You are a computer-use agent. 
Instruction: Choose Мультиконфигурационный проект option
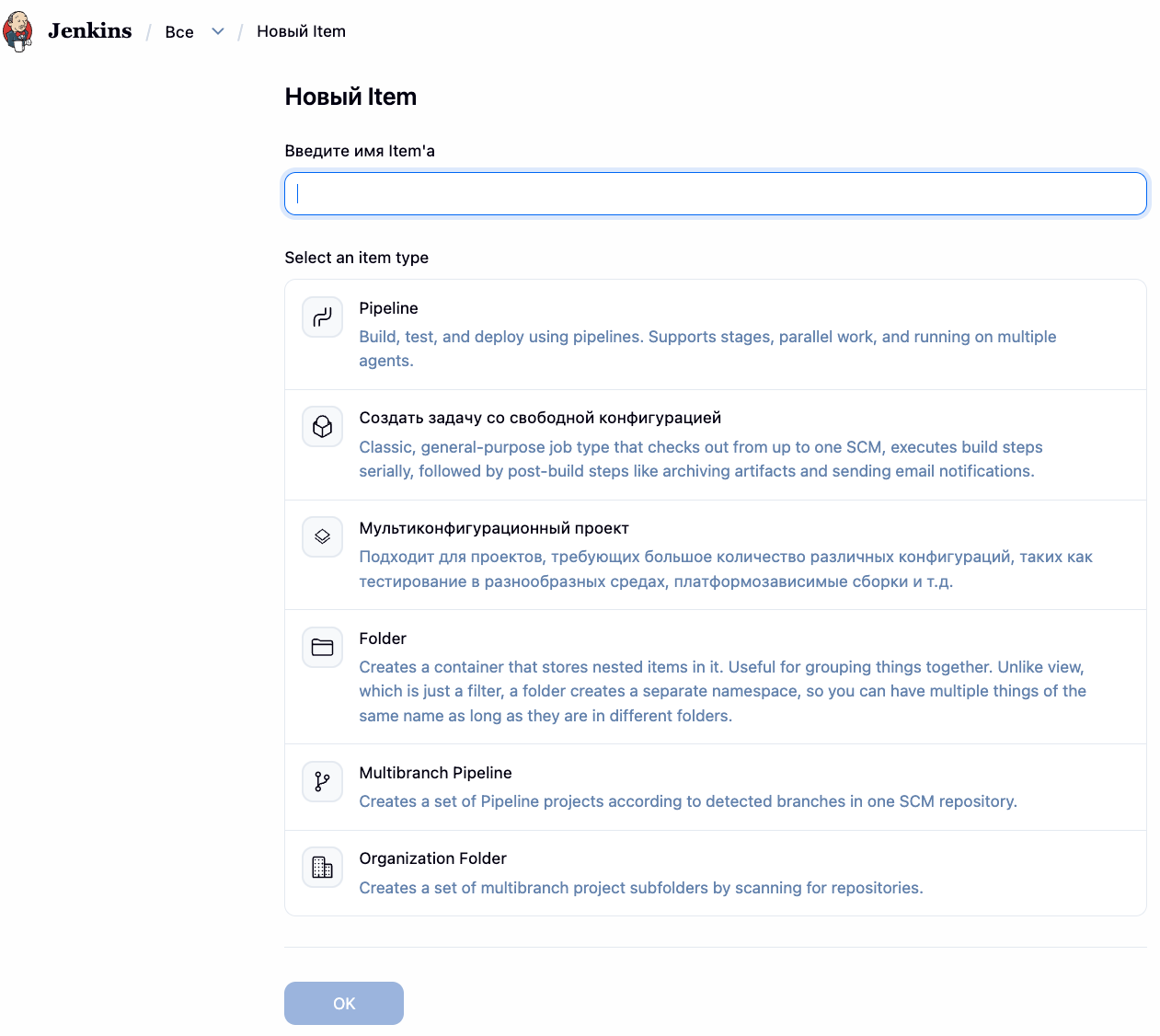tap(494, 528)
